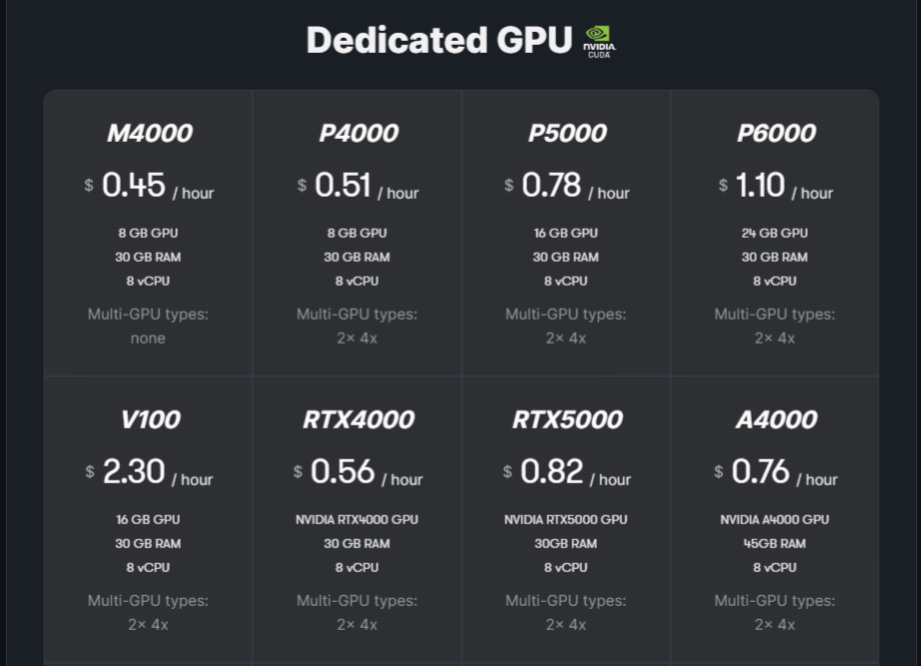Screen dimensions: 921x666
Task: Select the P6000 GPU card title
Action: tap(775, 133)
